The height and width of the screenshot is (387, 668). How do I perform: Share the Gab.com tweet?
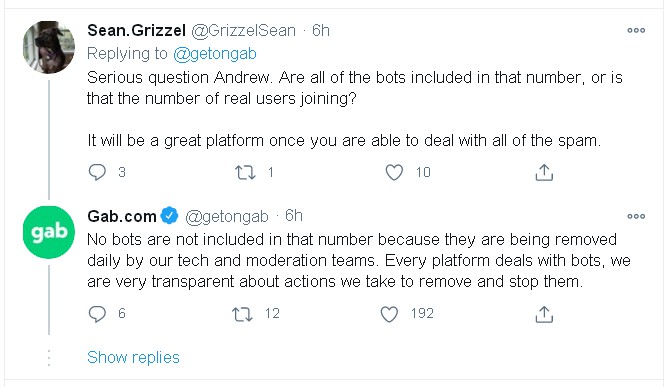click(x=544, y=314)
